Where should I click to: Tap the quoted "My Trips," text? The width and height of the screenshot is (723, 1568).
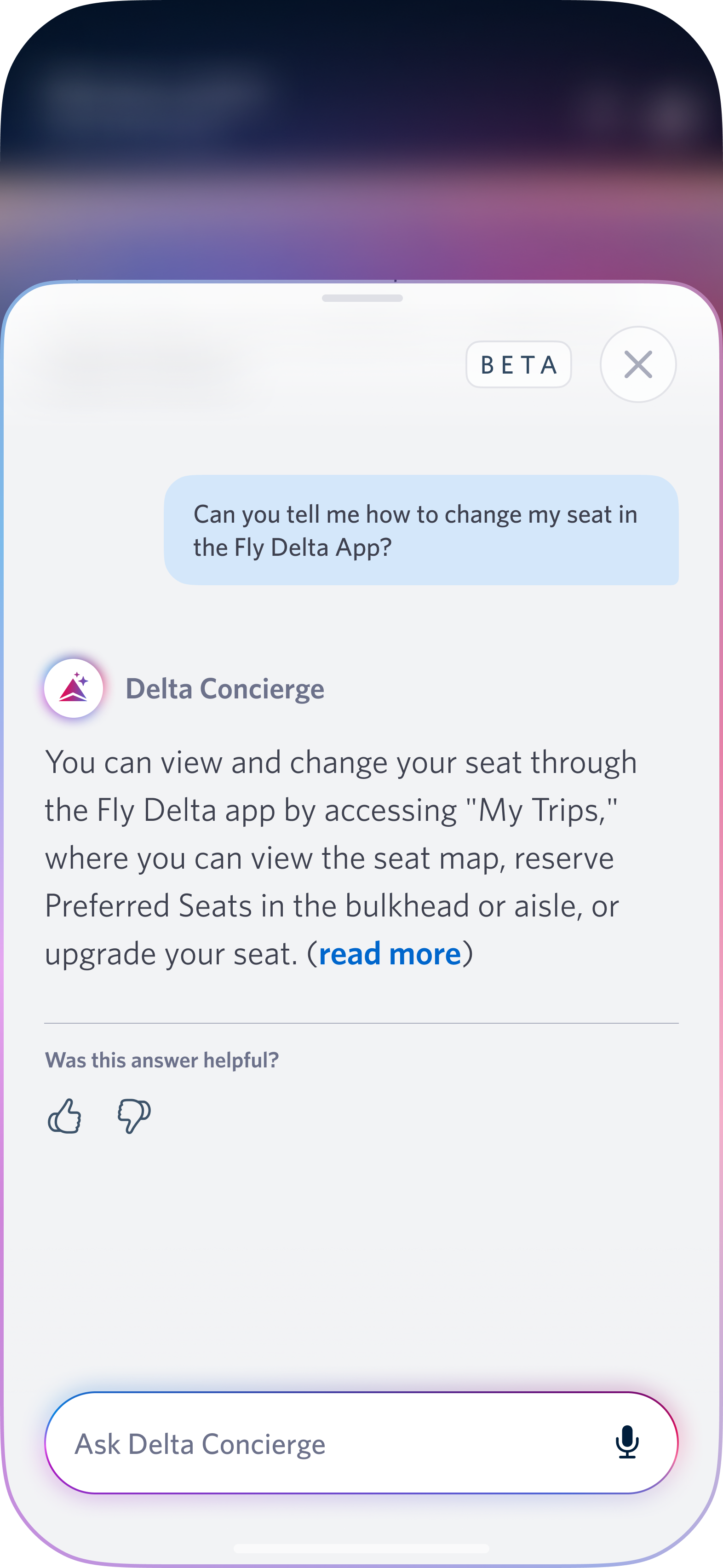click(x=542, y=811)
